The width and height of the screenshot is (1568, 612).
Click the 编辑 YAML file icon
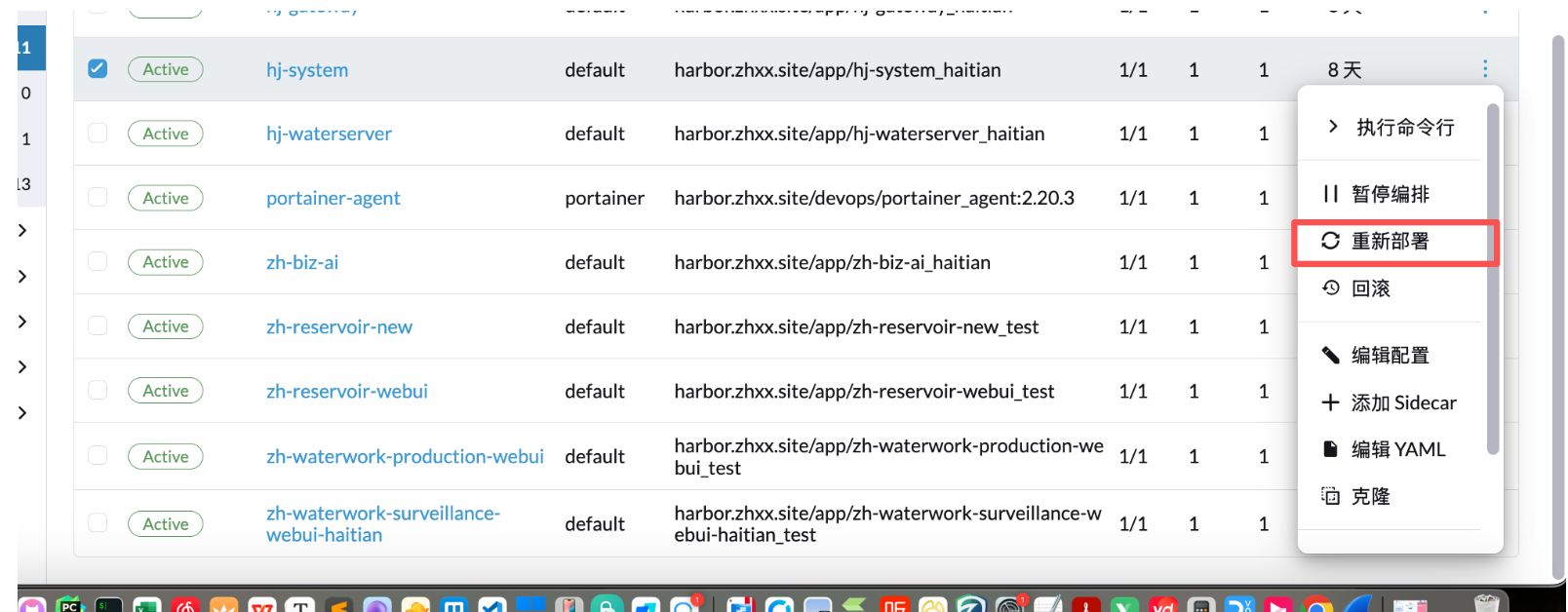1330,449
